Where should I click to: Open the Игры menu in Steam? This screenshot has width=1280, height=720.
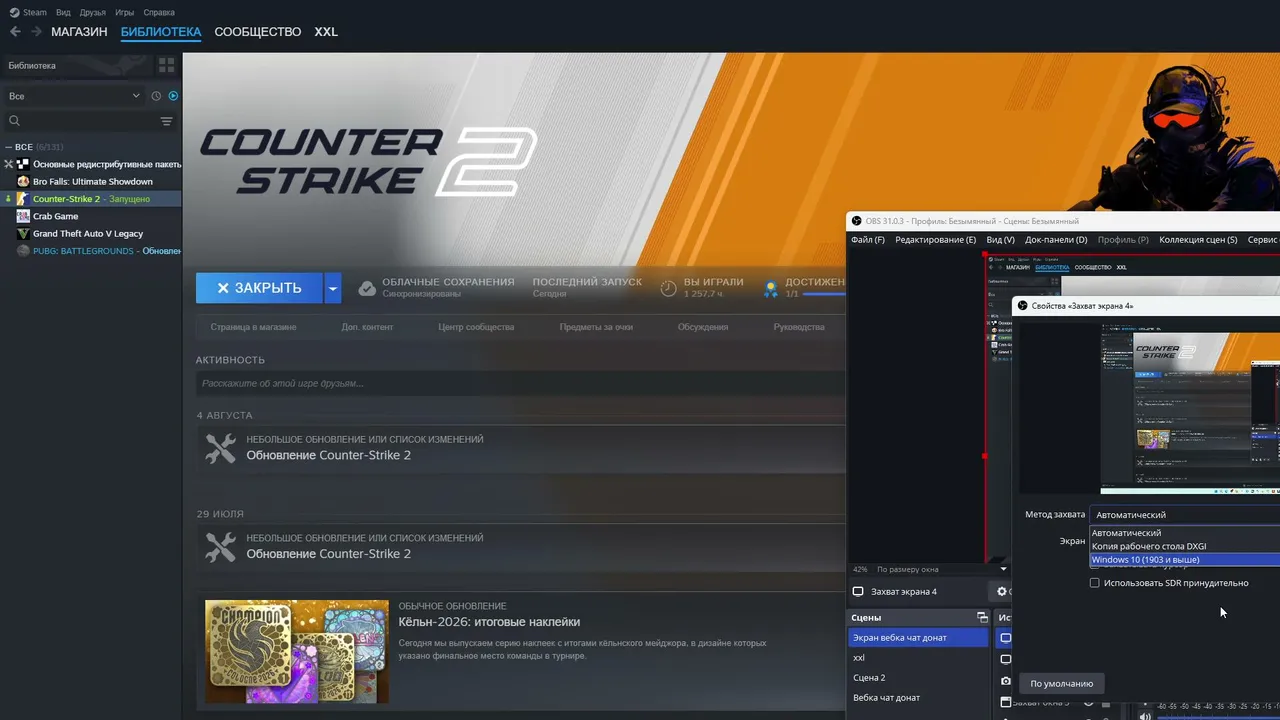coord(125,13)
